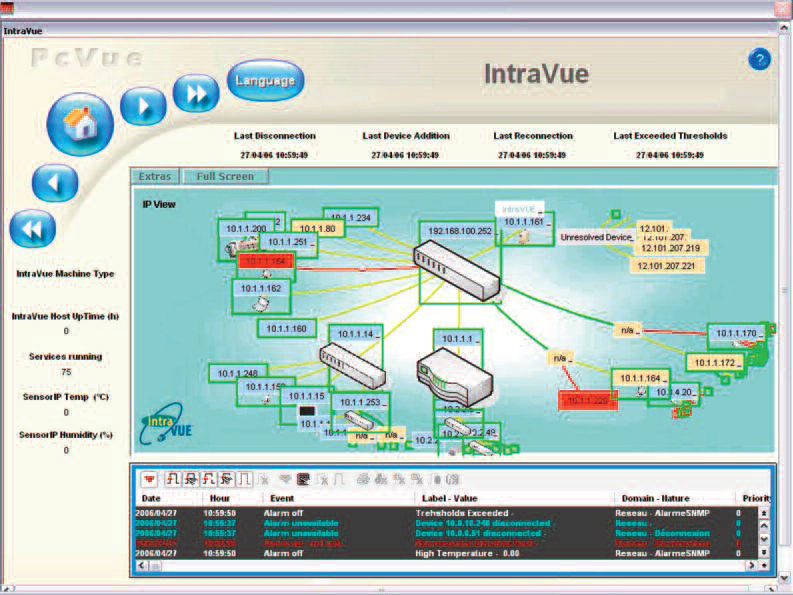Screen dimensions: 793x595
Task: Click the double-arrow rewind button
Action: (32, 229)
